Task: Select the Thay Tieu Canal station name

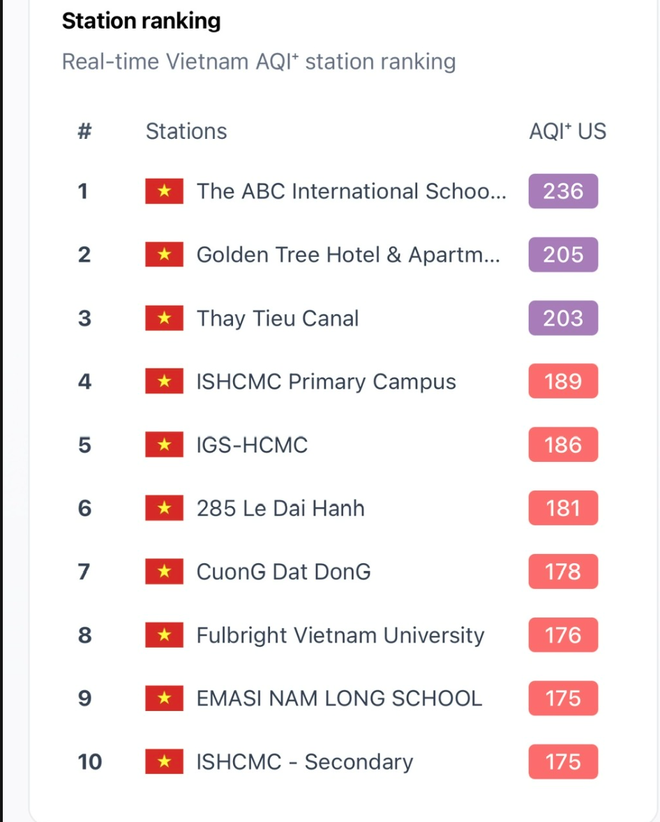Action: click(277, 319)
